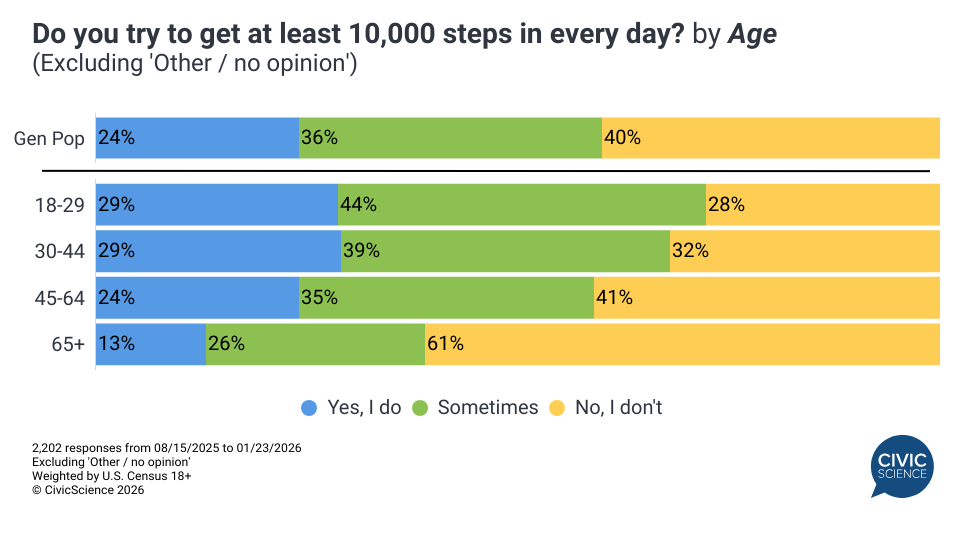Select the Gen Pop blue 24% bar

tap(198, 138)
